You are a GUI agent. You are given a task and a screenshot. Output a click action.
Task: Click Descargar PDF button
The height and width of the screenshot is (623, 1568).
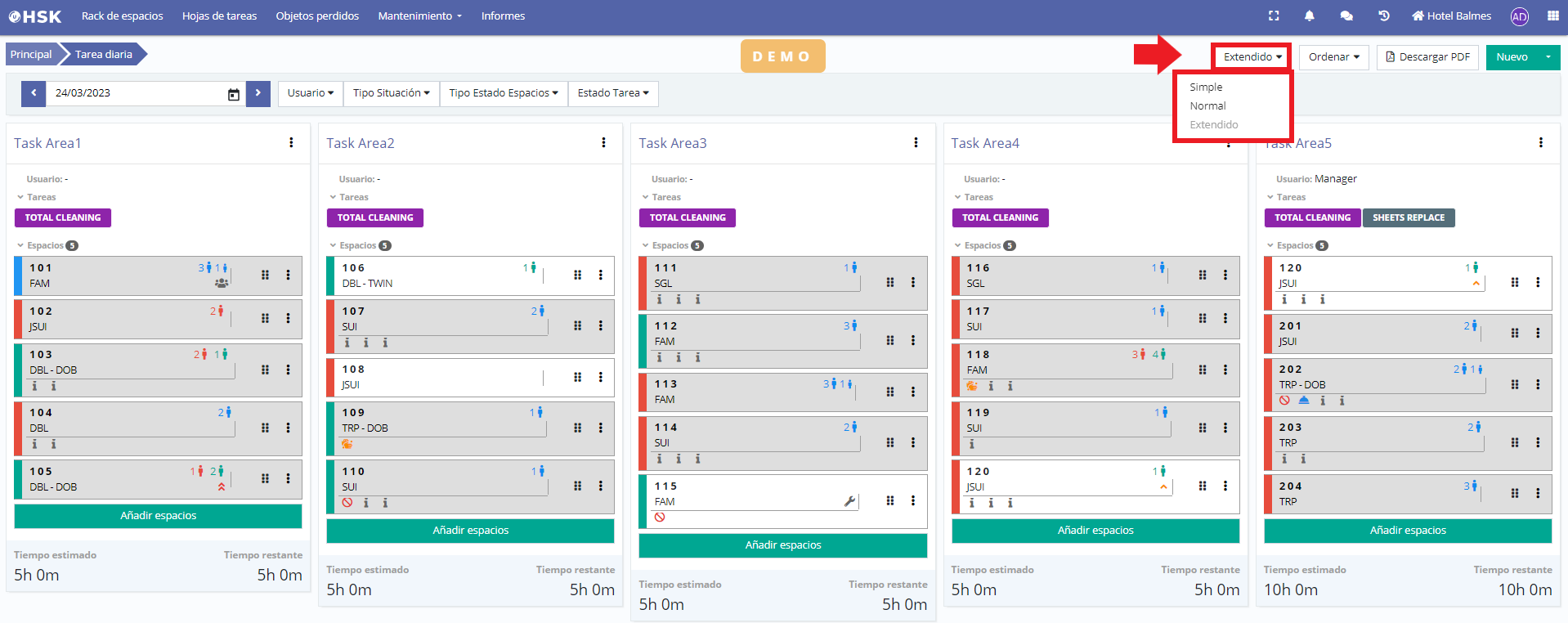coord(1427,57)
